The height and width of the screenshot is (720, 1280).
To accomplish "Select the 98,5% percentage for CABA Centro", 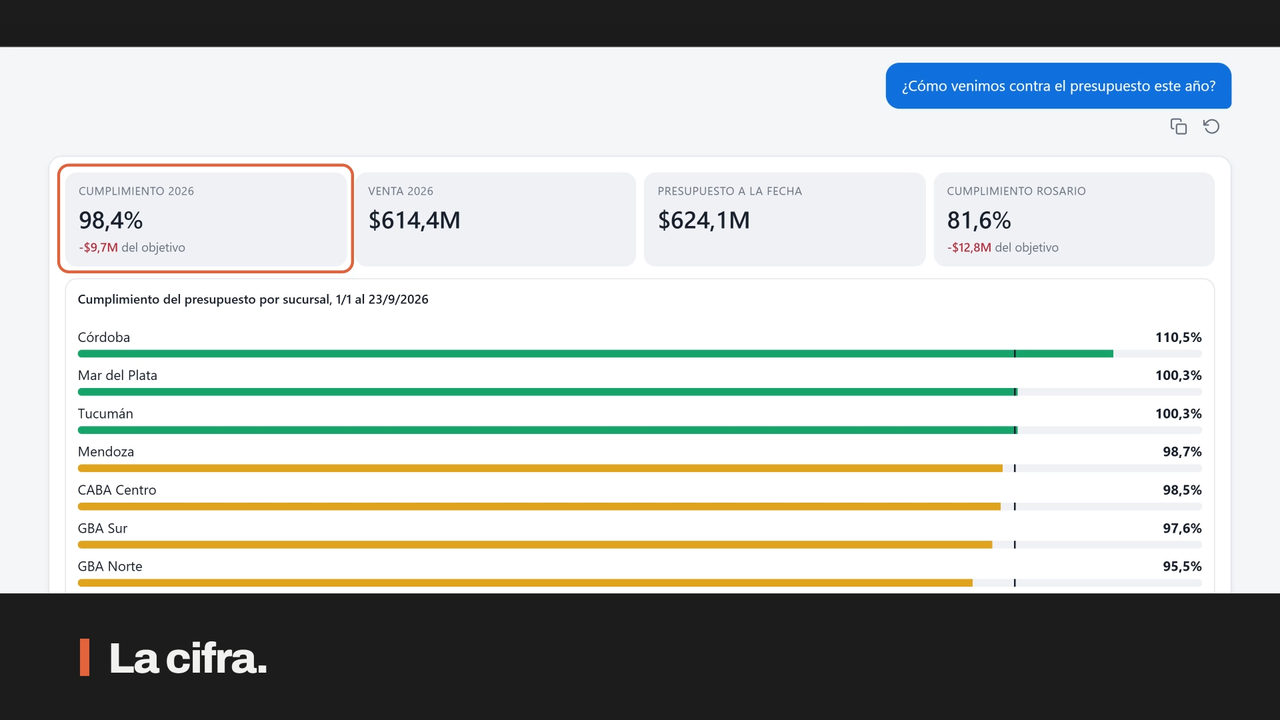I will click(x=1182, y=490).
